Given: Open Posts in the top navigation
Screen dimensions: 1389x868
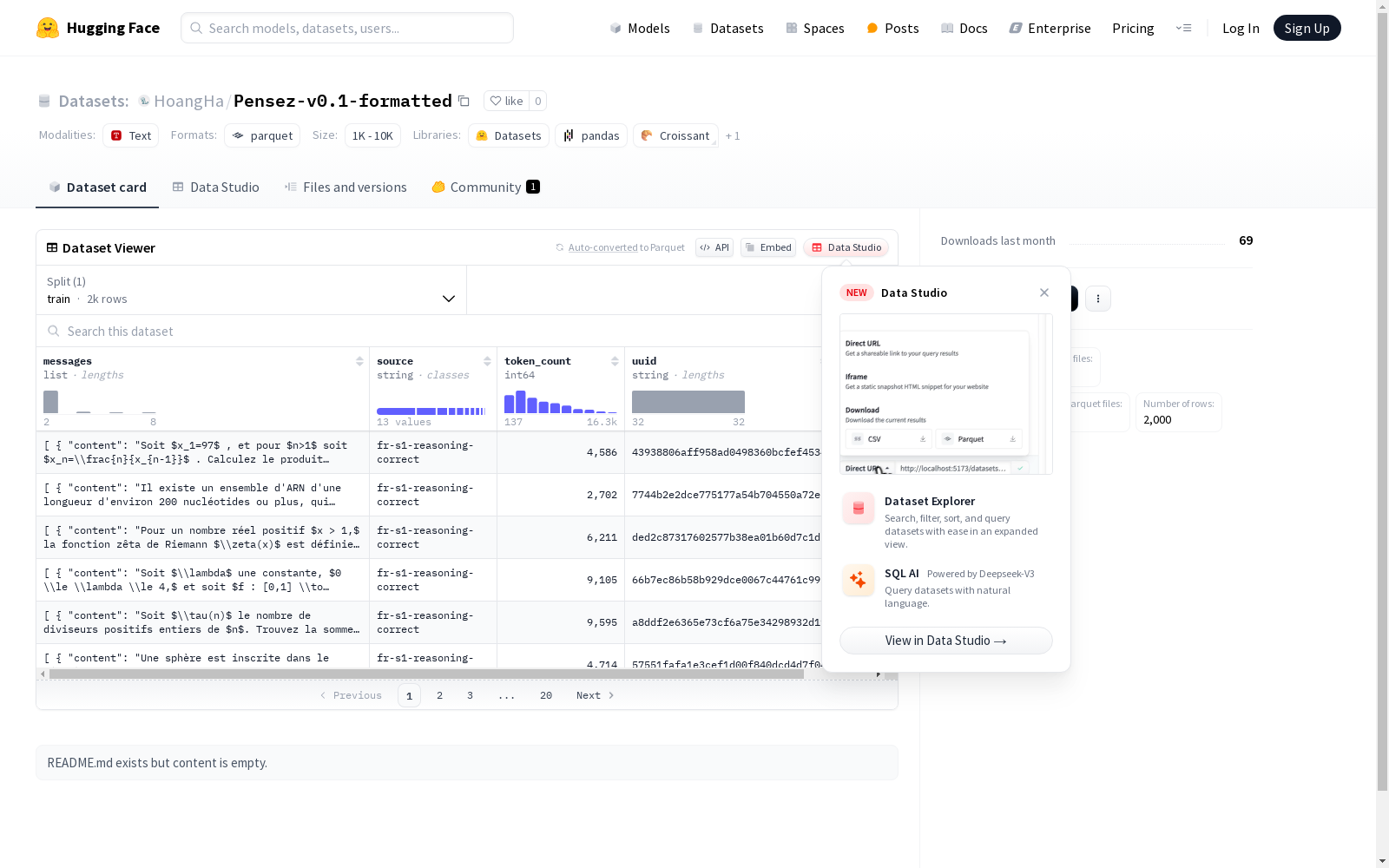Looking at the screenshot, I should click(x=892, y=28).
